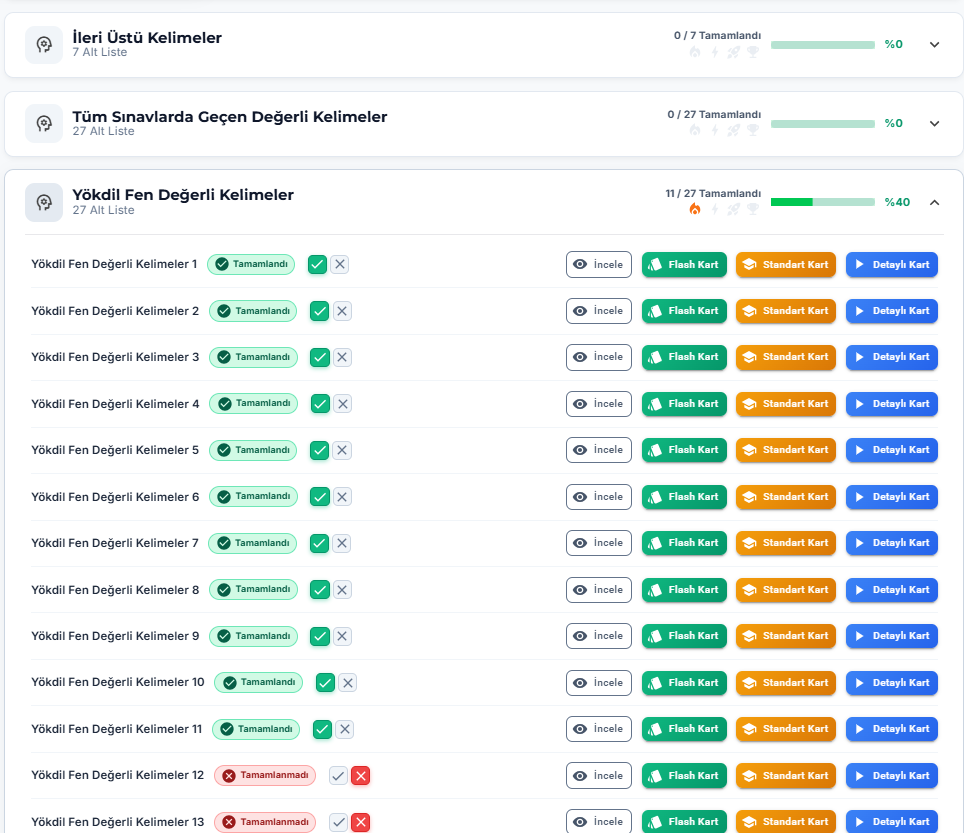The image size is (964, 833).
Task: Click the green check badge icon in Kelimeler 1 Tamamlandı
Action: 222,264
